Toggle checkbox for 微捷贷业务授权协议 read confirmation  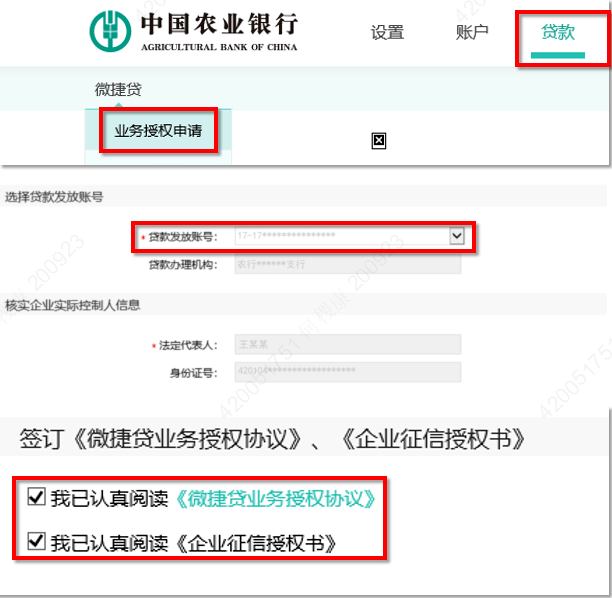[37, 497]
